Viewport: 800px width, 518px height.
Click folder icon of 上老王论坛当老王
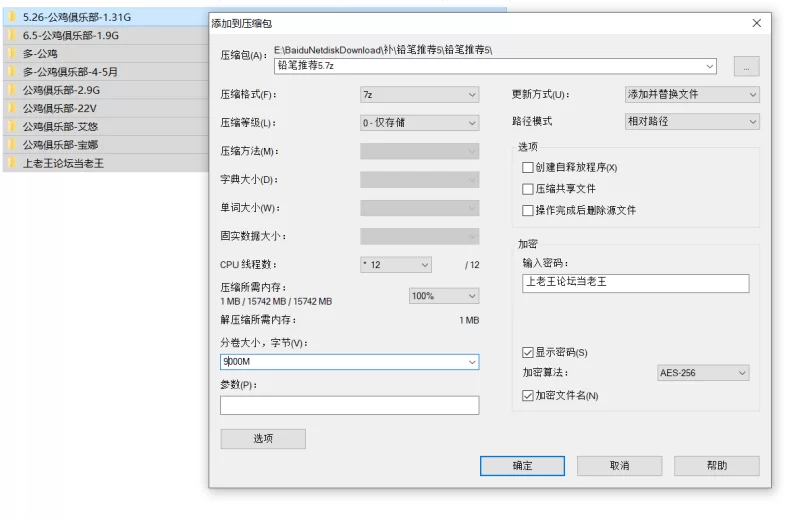pyautogui.click(x=12, y=163)
